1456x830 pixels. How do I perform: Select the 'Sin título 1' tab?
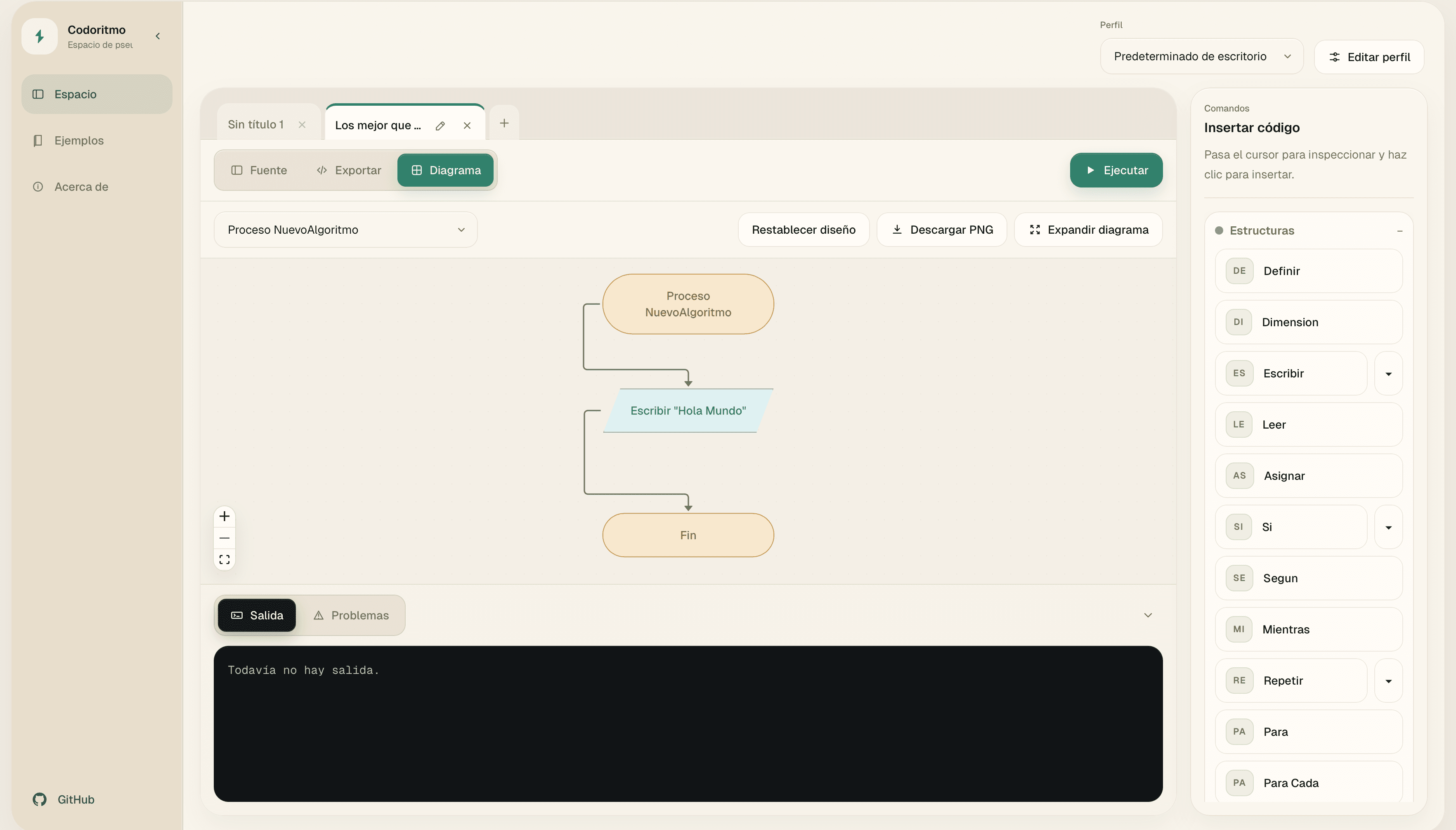[x=256, y=125]
